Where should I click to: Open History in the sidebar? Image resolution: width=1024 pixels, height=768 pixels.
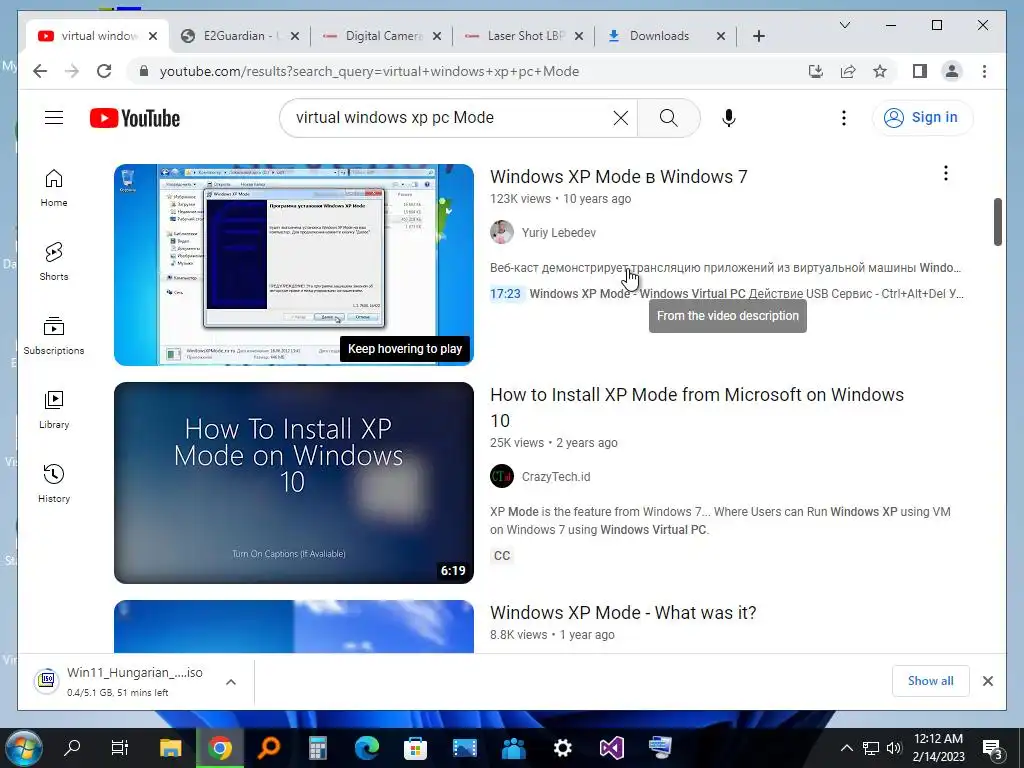tap(54, 483)
